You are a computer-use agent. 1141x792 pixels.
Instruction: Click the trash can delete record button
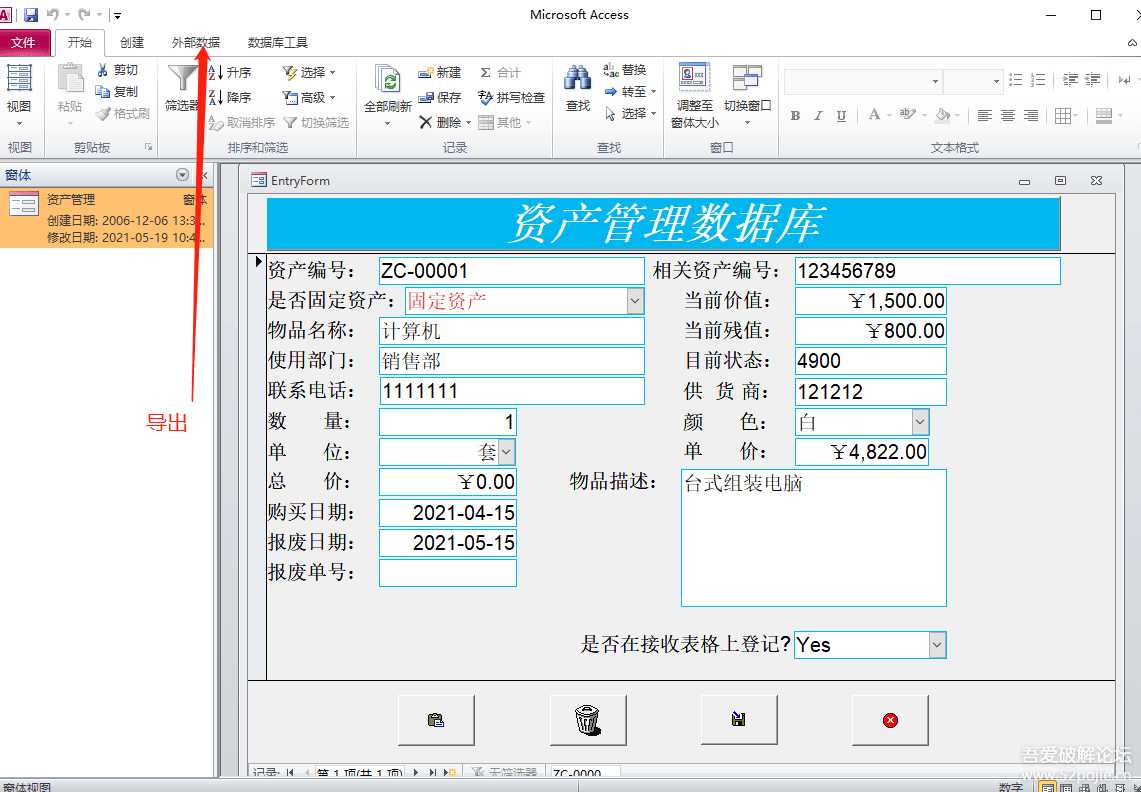588,720
